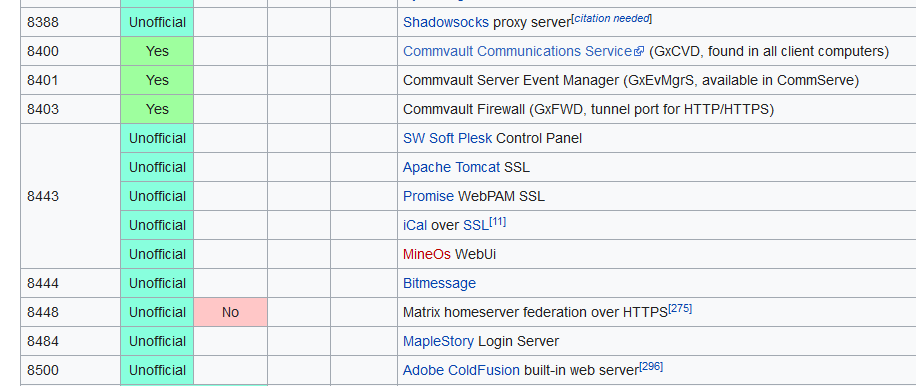This screenshot has height=386, width=916.
Task: Click Unofficial cell in Apache Tomcat row
Action: coord(157,168)
